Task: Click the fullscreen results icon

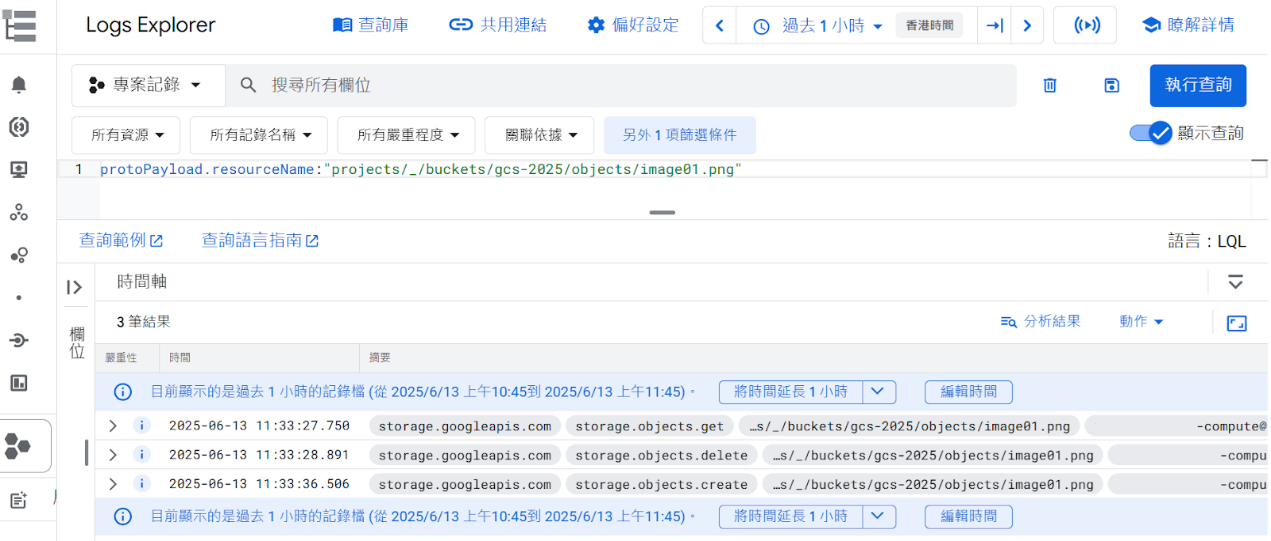Action: [1237, 322]
